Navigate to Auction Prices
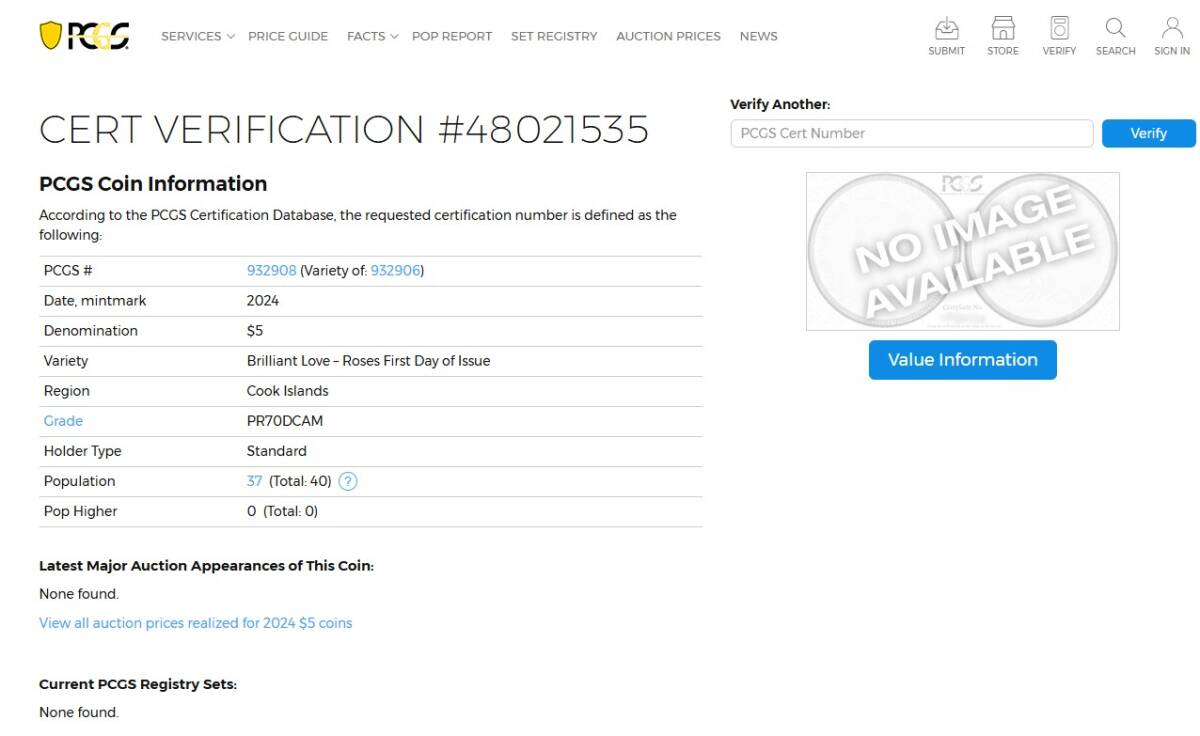Viewport: 1200px width, 736px height. click(x=668, y=36)
